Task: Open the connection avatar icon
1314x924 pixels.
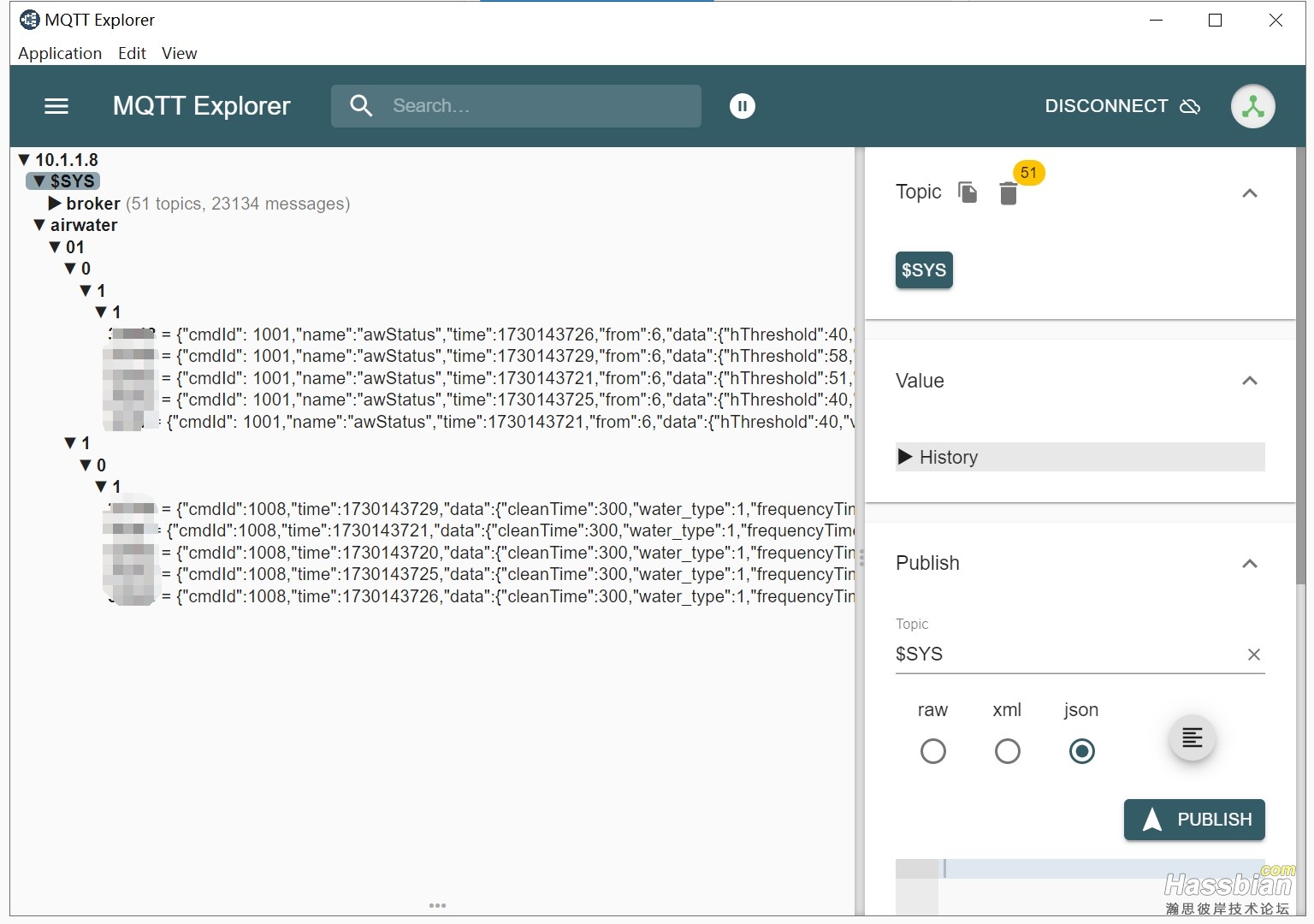Action: [x=1253, y=106]
